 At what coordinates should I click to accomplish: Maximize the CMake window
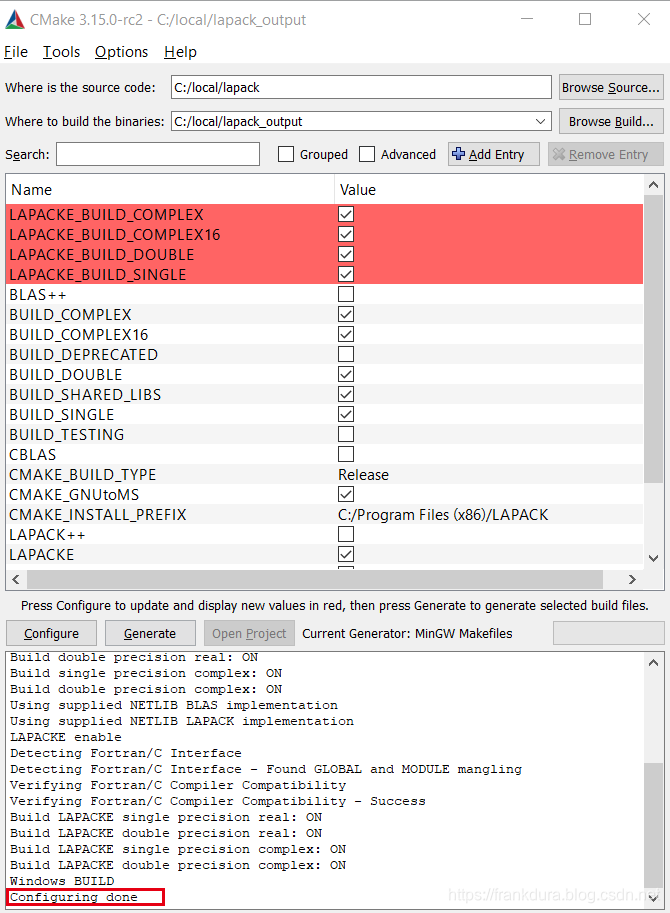585,19
